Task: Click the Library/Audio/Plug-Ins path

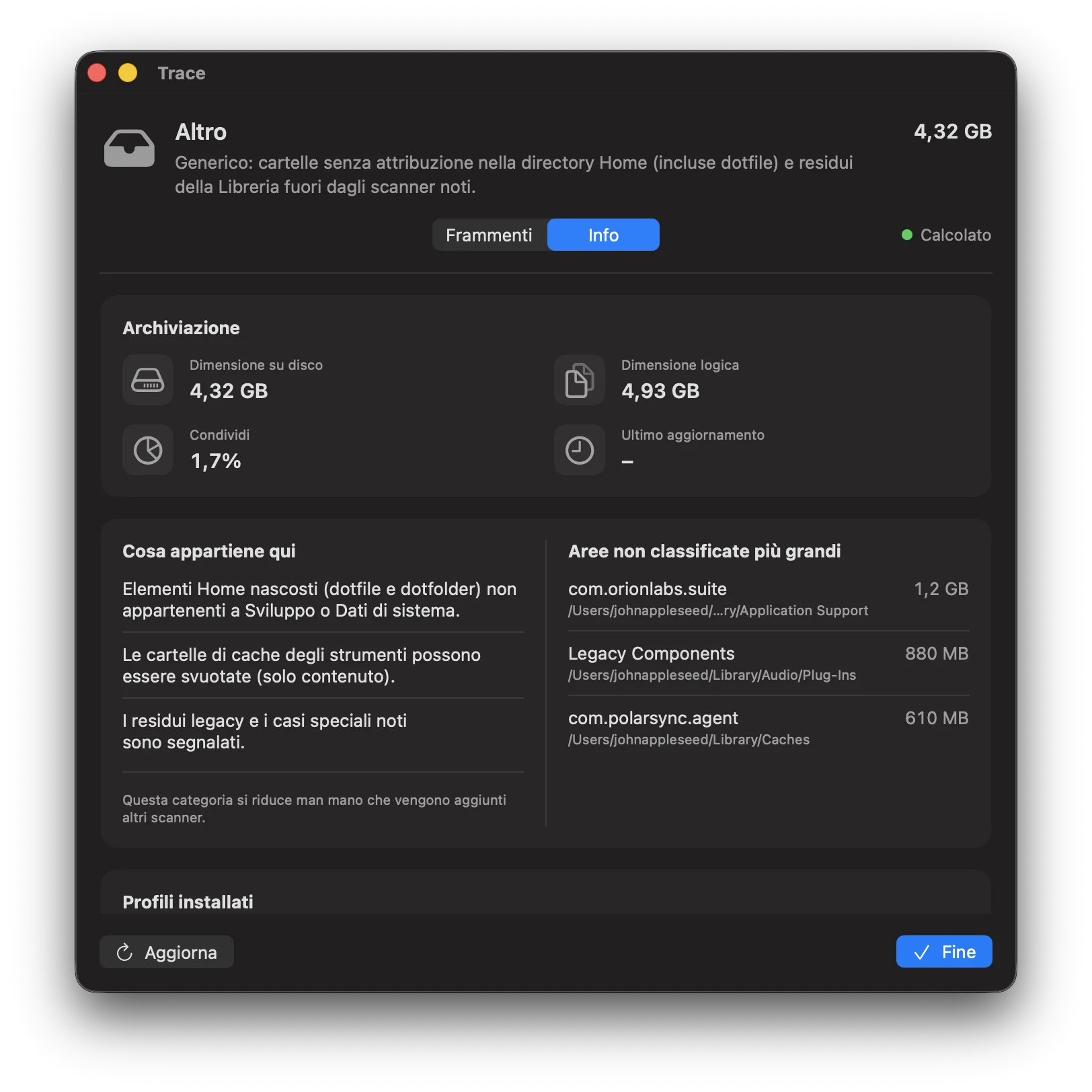Action: pos(712,675)
